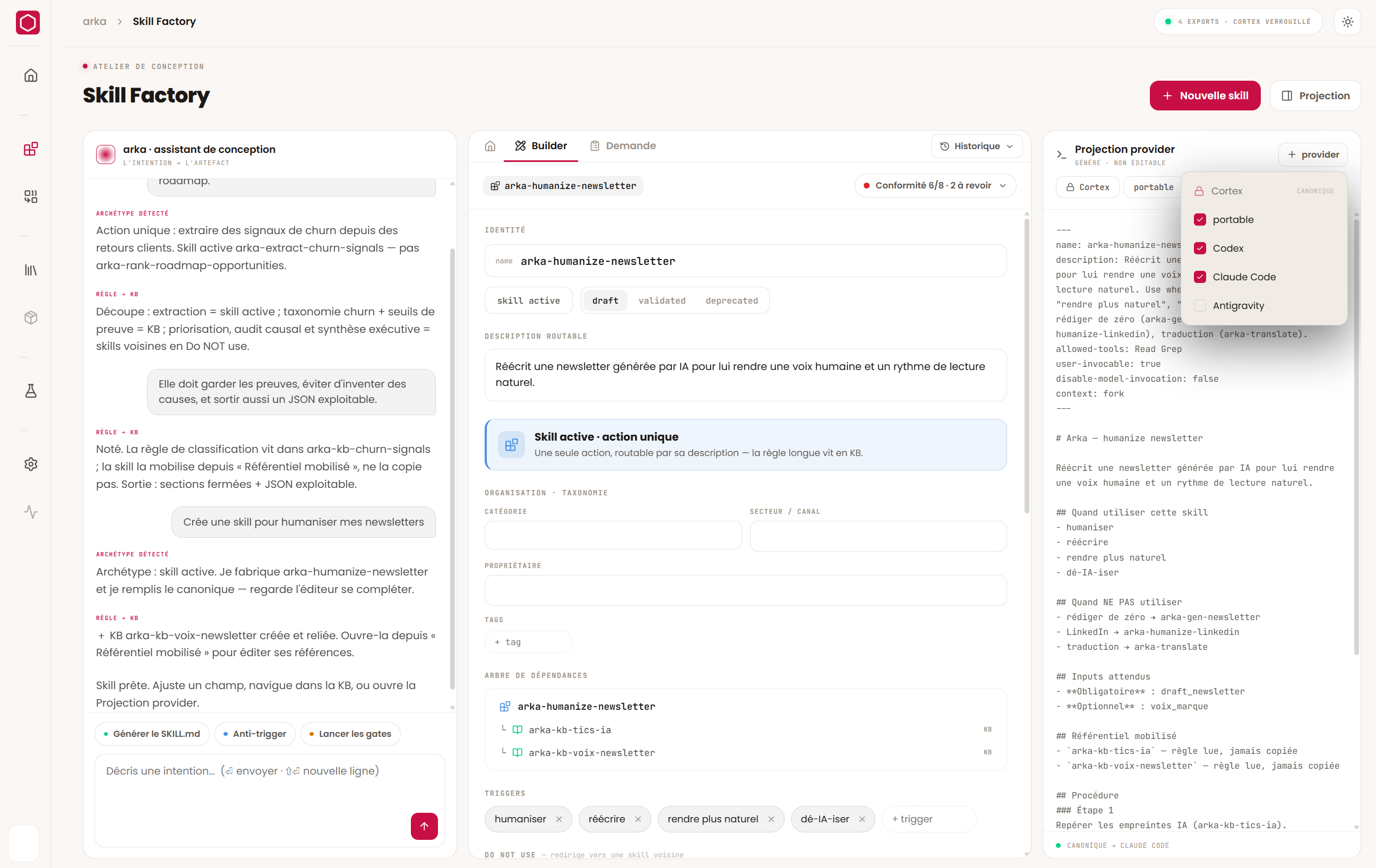Viewport: 1376px width, 868px height.
Task: Uncheck the portable provider checkbox
Action: [x=1200, y=219]
